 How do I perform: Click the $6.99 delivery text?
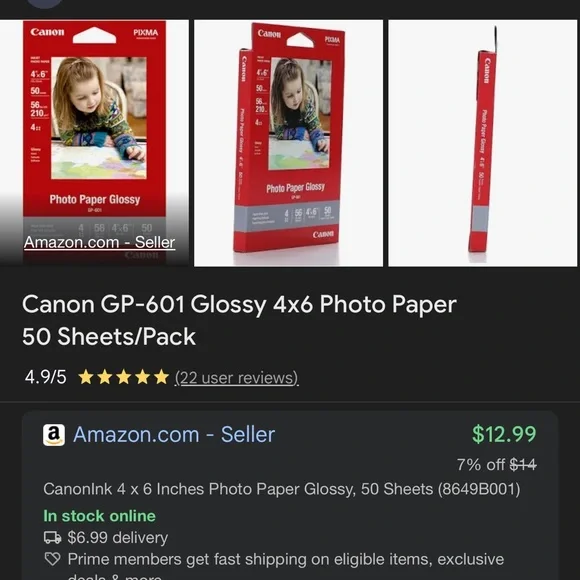click(x=118, y=537)
